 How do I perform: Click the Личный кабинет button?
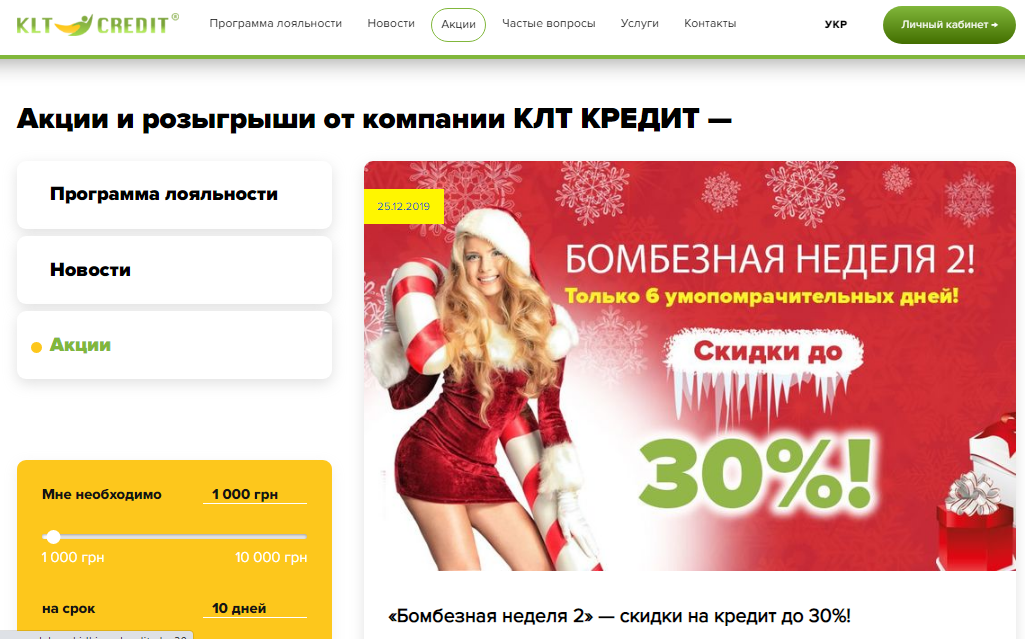949,25
